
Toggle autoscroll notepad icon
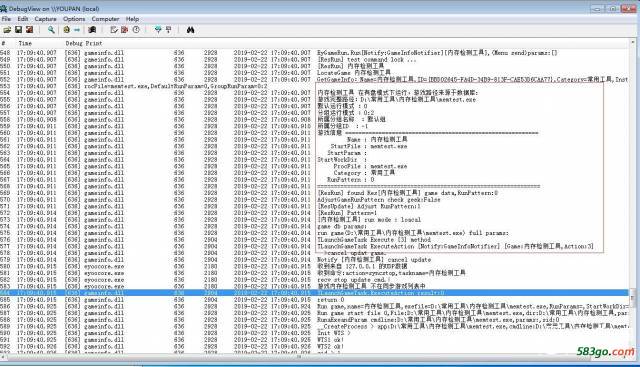coord(114,30)
